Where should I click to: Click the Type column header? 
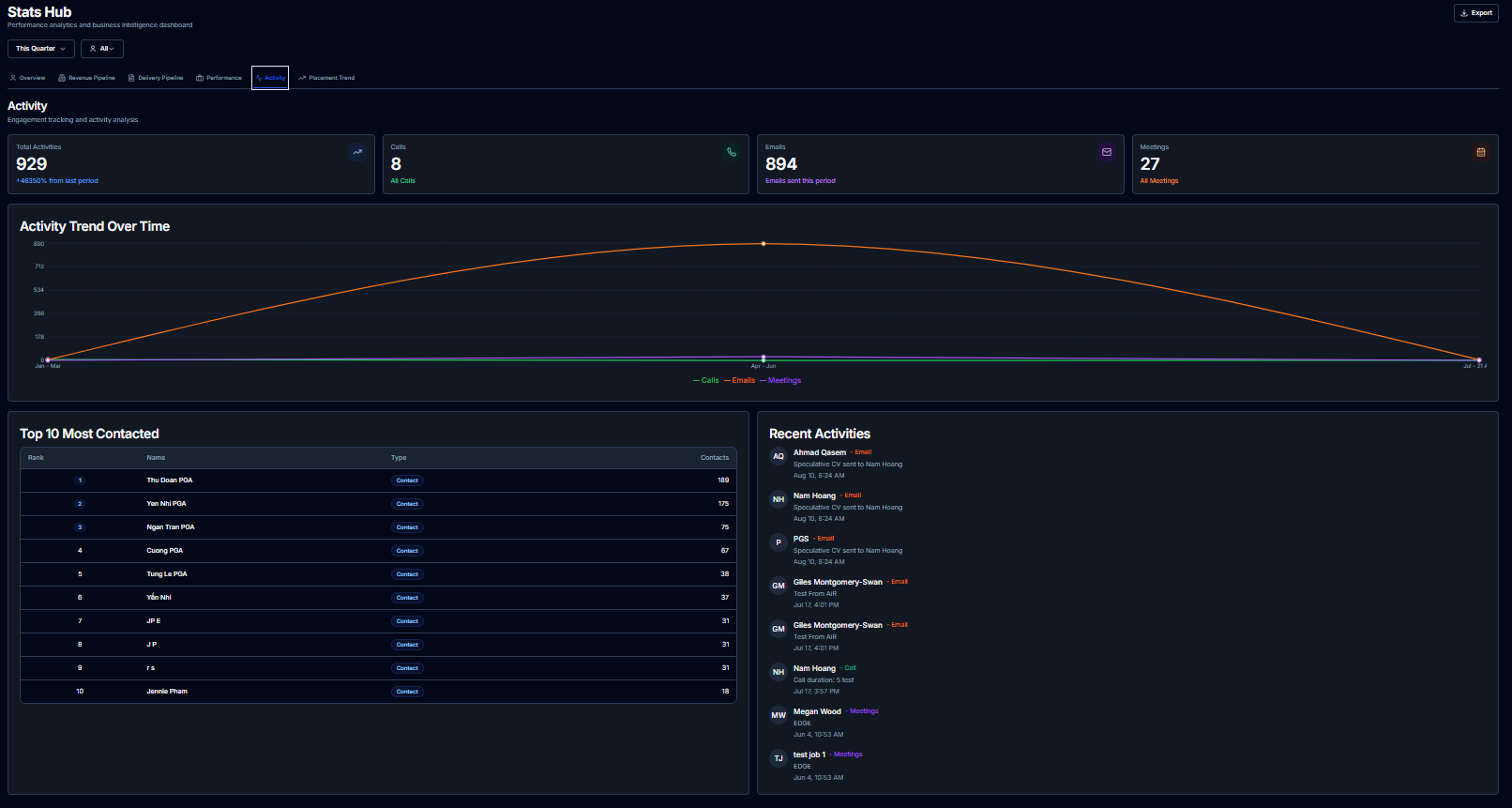click(x=399, y=458)
